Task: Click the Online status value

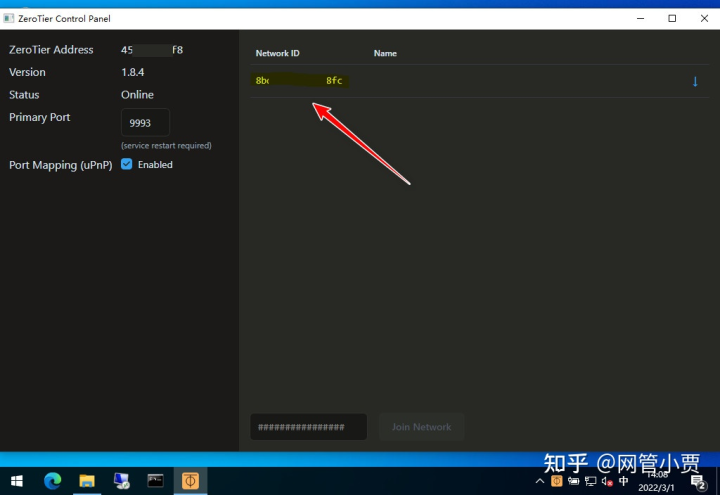Action: [137, 95]
